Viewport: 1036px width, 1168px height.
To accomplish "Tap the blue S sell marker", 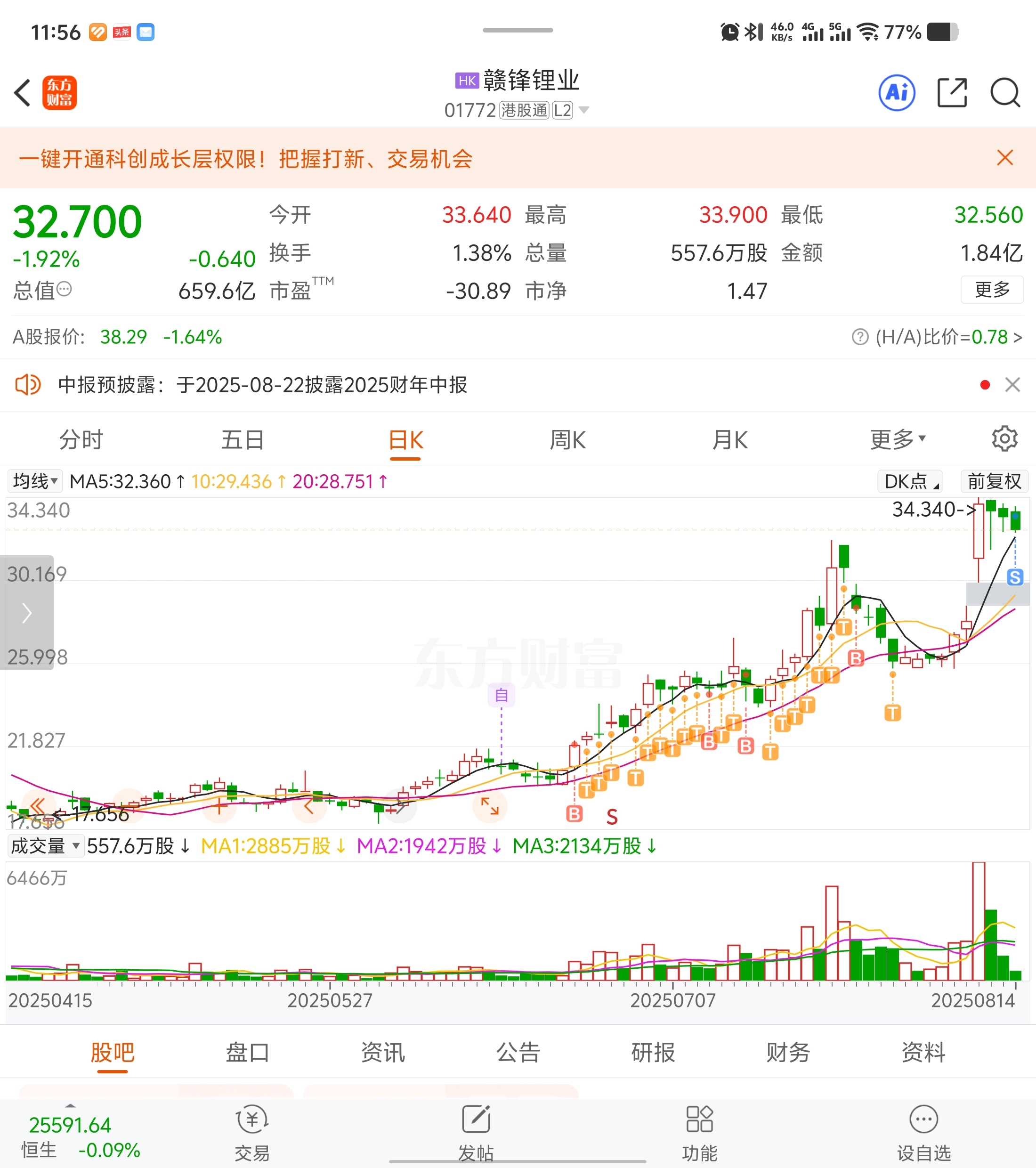I will (x=1015, y=577).
